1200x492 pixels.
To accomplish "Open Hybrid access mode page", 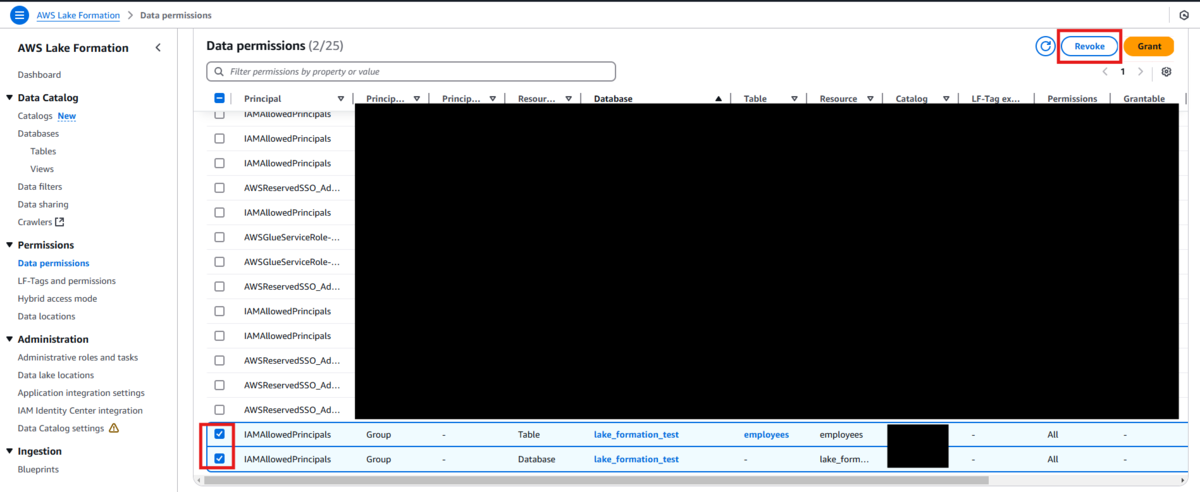I will pyautogui.click(x=57, y=298).
